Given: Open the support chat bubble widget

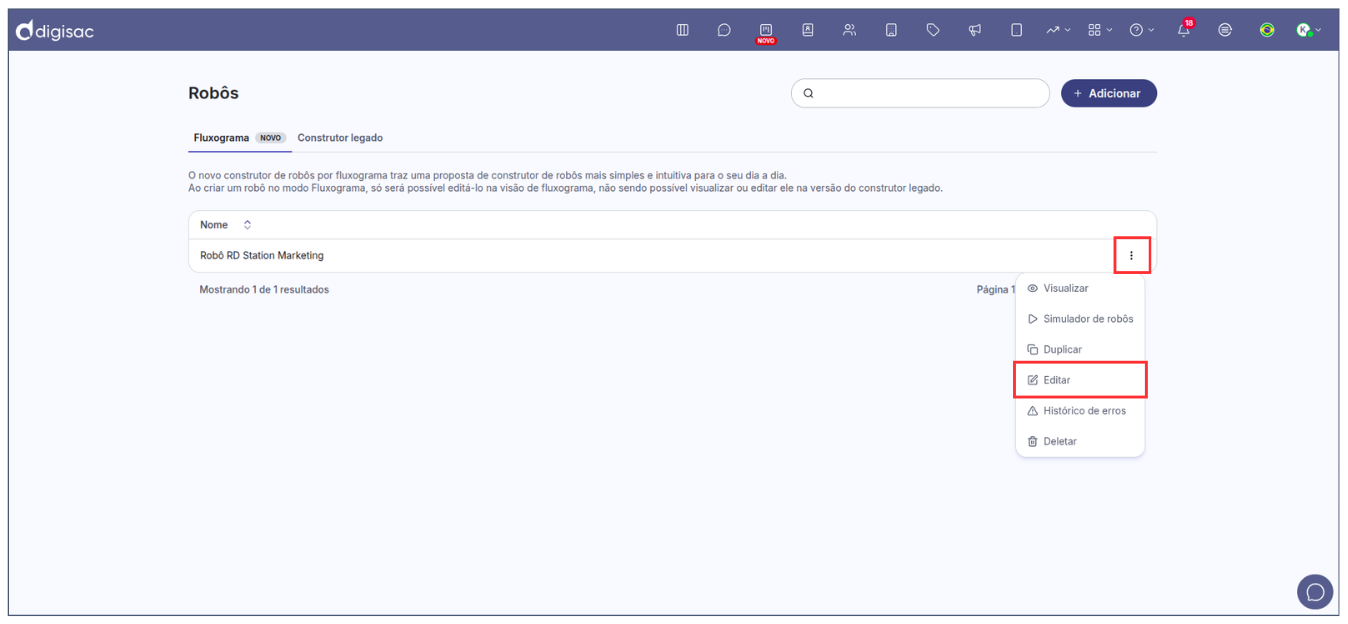Looking at the screenshot, I should (x=1315, y=592).
